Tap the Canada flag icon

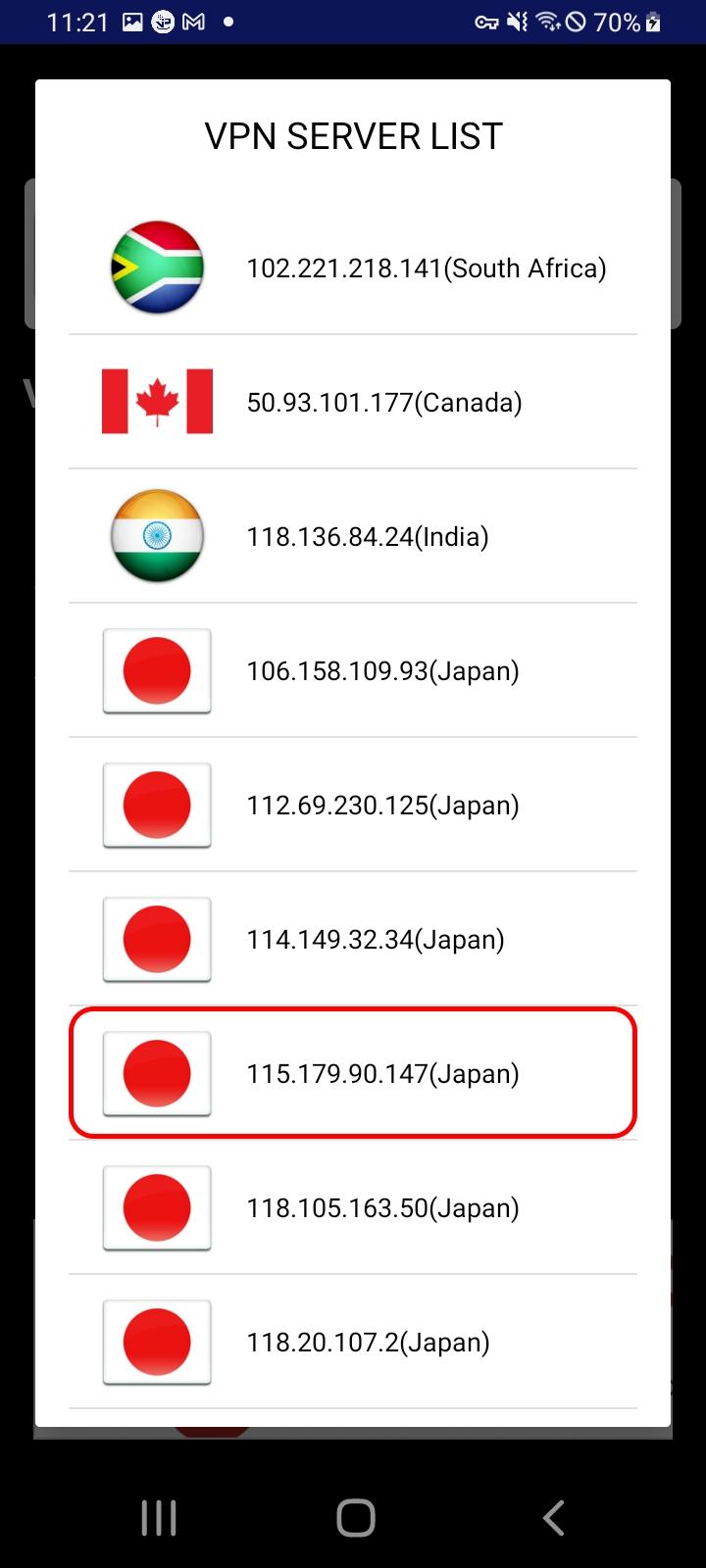tap(157, 402)
